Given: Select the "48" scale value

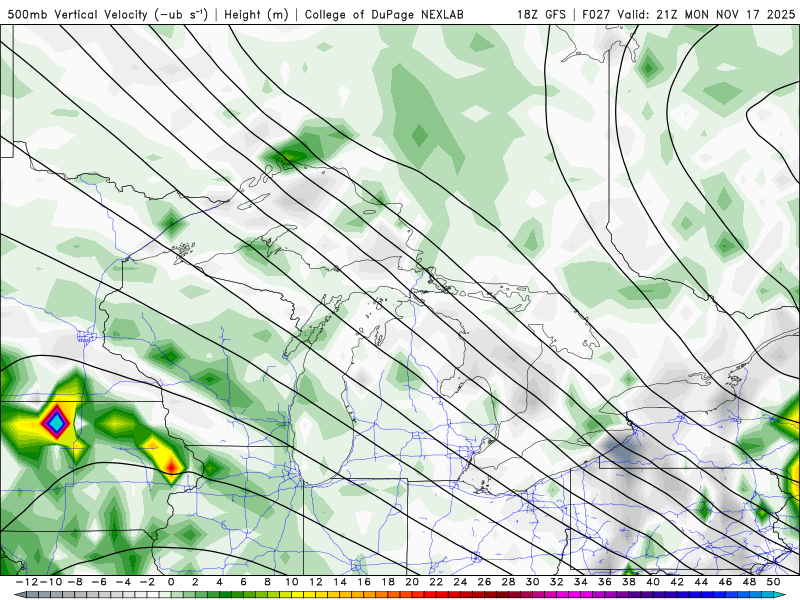Looking at the screenshot, I should (x=749, y=582).
